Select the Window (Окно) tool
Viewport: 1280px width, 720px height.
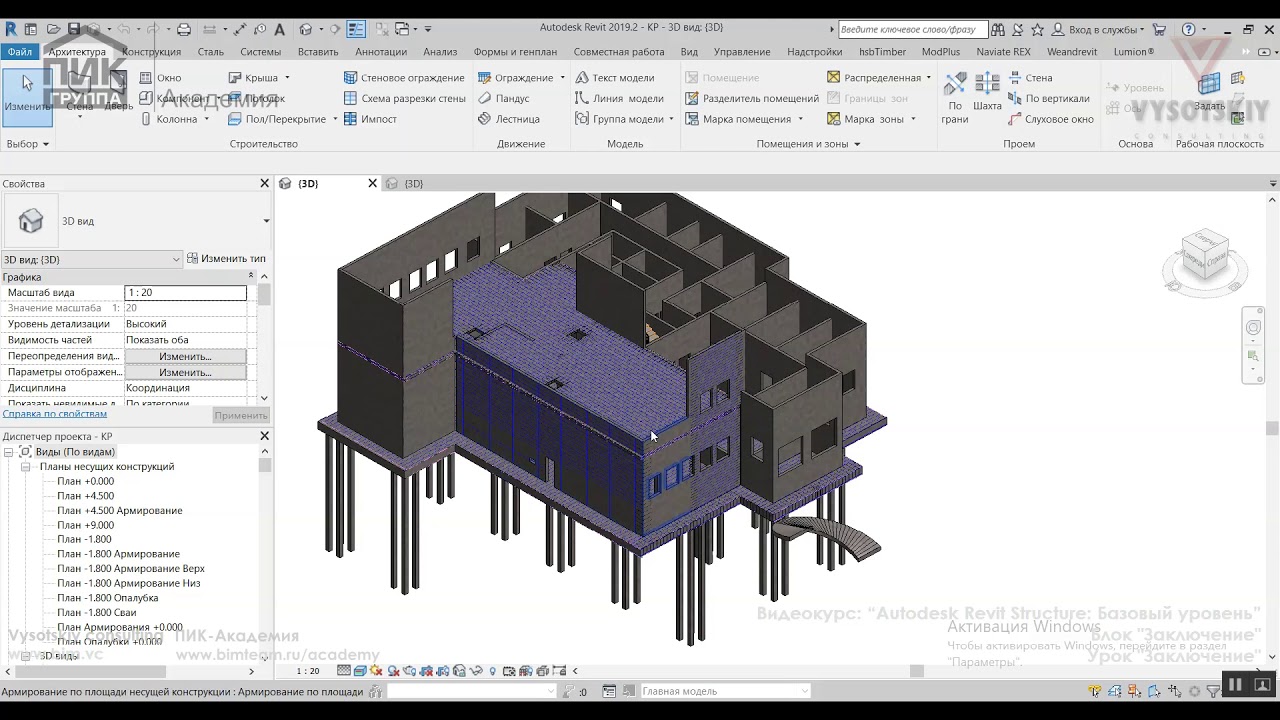click(x=160, y=78)
